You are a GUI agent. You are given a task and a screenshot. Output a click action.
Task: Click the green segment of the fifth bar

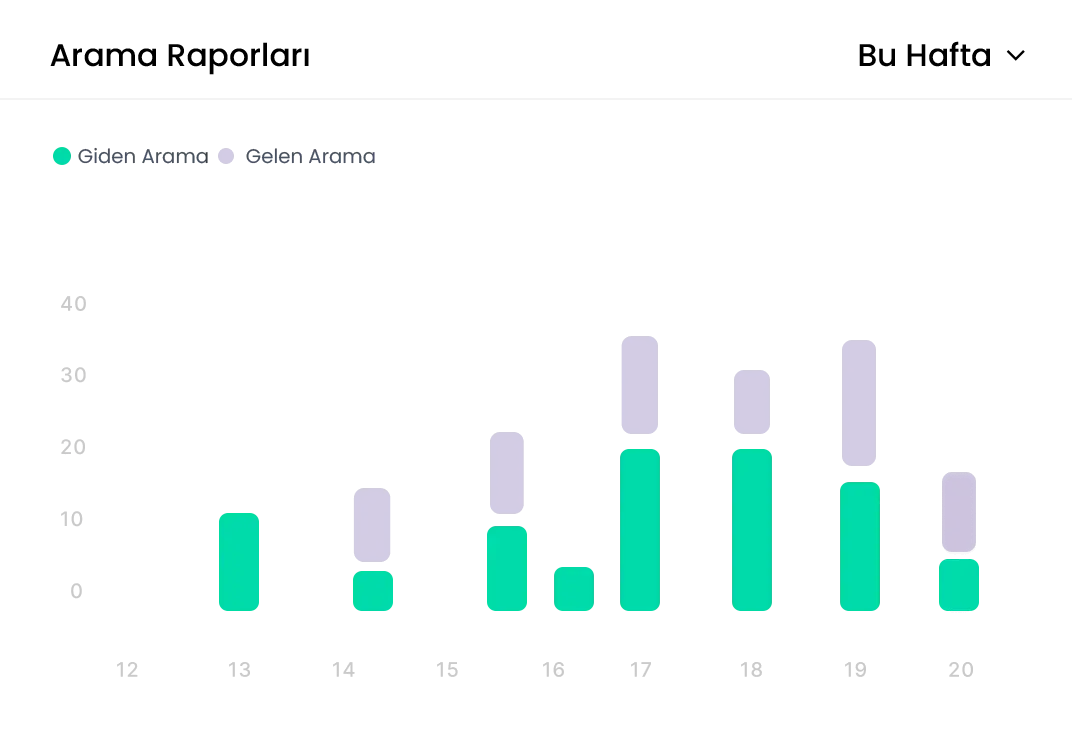tap(640, 529)
